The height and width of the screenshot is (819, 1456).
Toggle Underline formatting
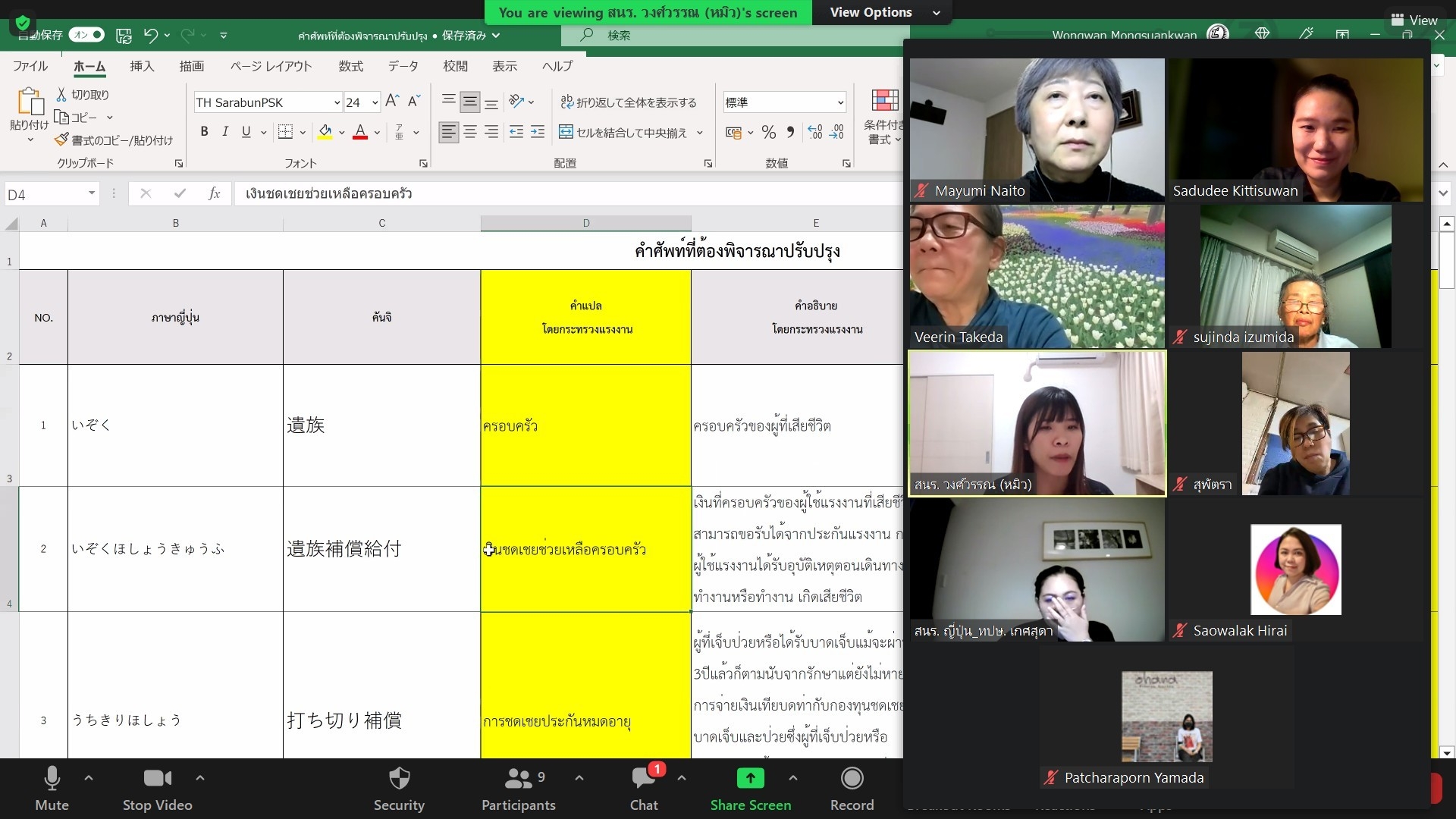[x=246, y=132]
